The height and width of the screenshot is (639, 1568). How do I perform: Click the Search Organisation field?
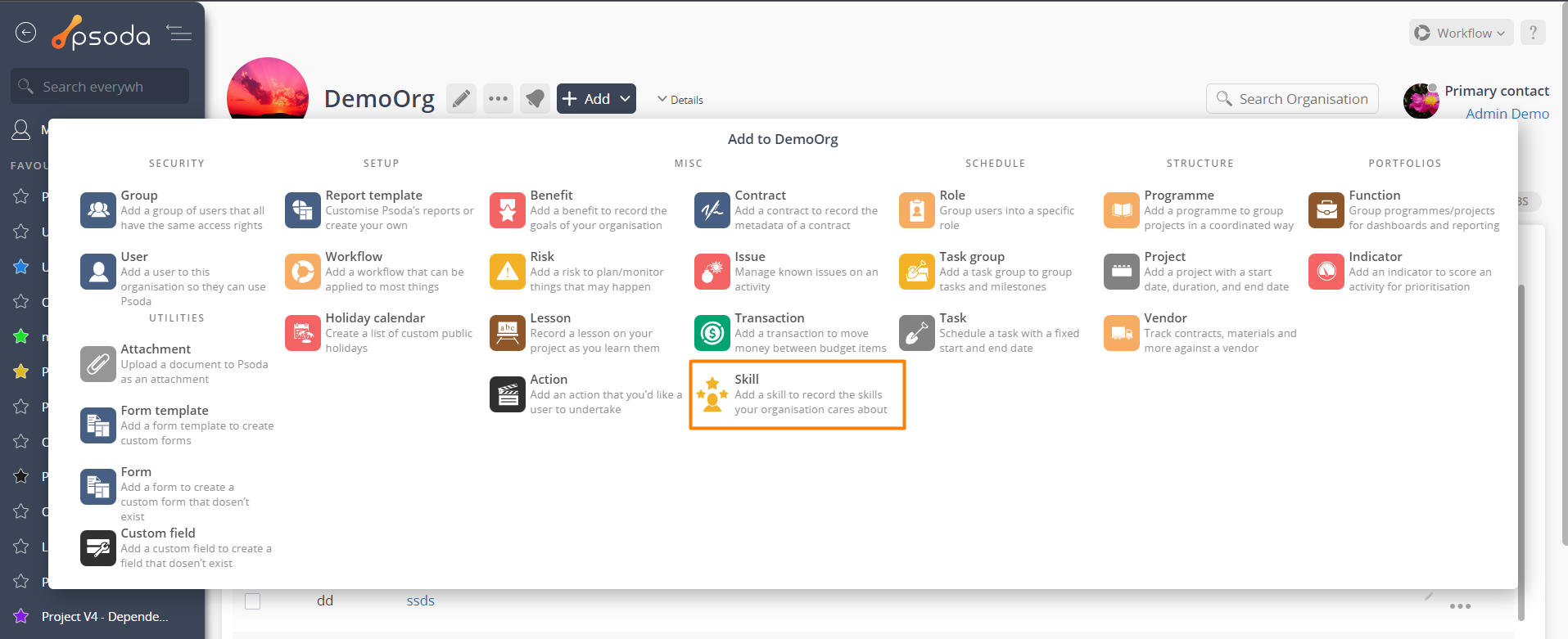1302,99
